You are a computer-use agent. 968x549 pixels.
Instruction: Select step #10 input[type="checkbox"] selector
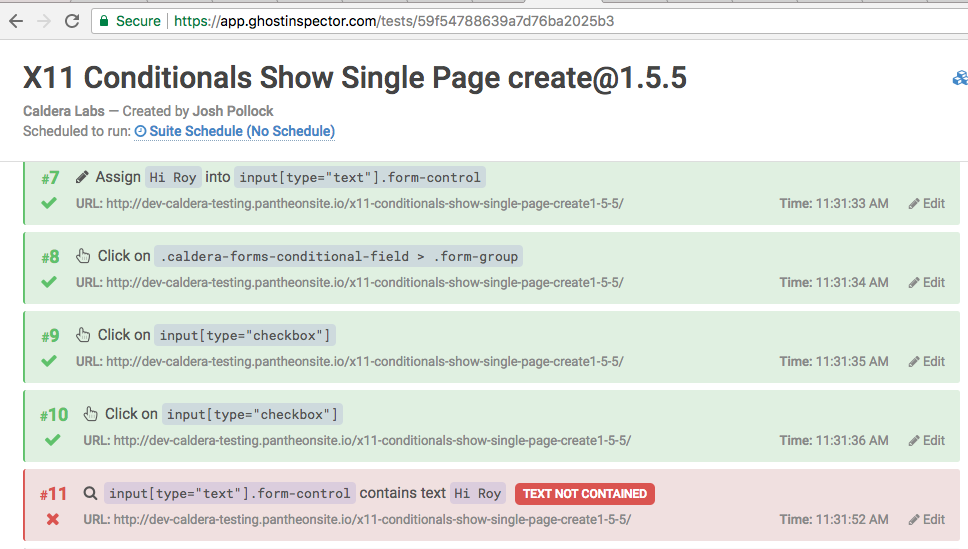(x=252, y=414)
